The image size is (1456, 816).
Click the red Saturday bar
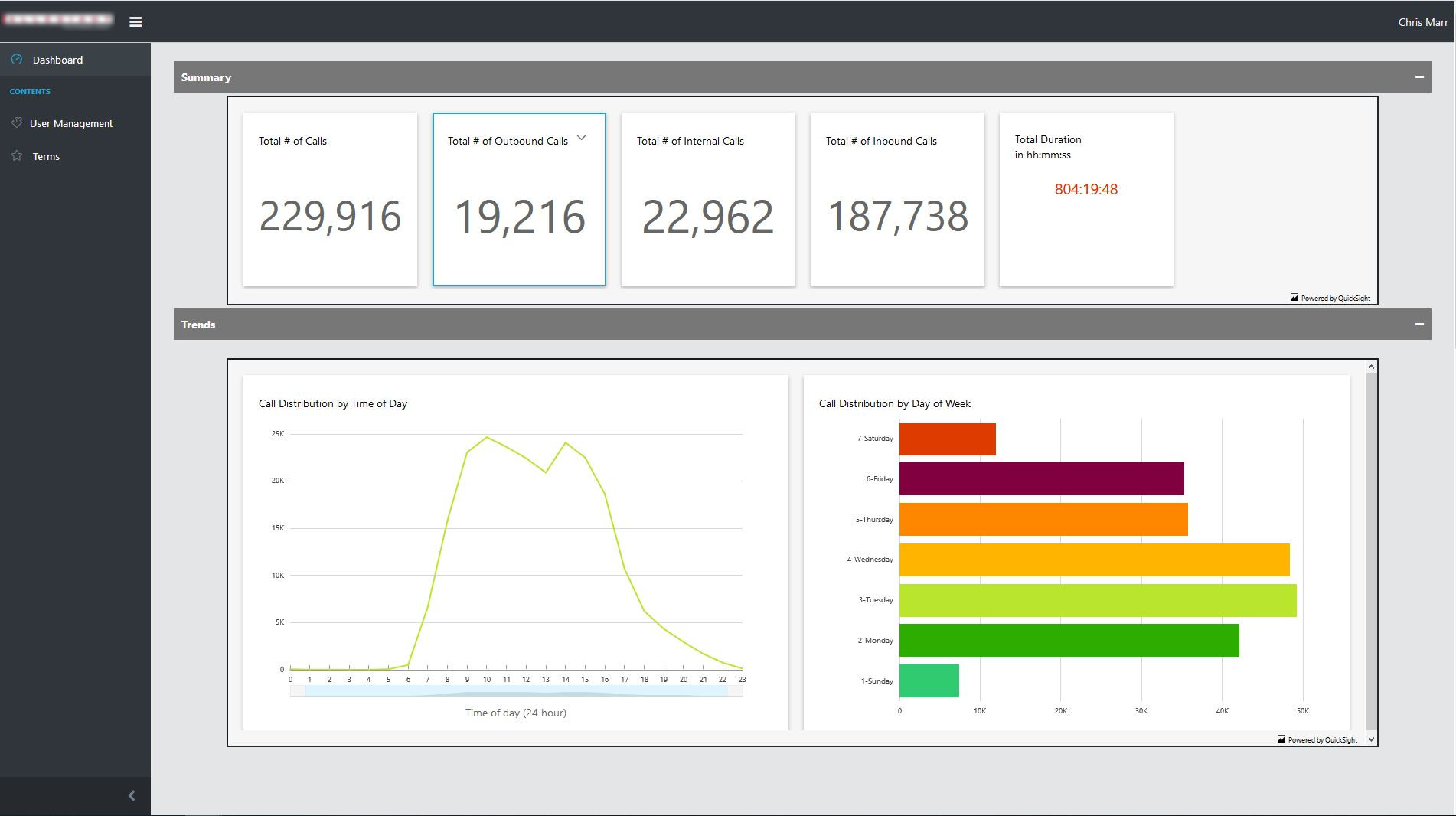pos(947,439)
